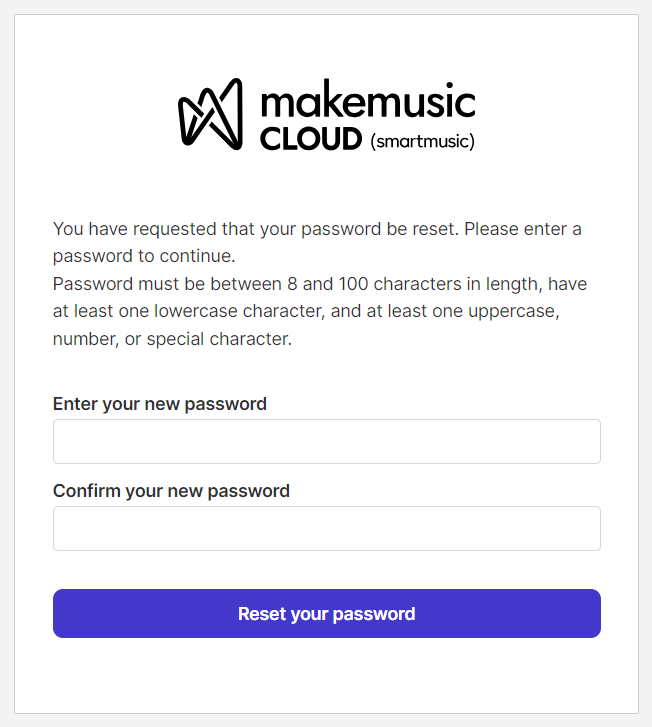
Task: Focus the Confirm your new password field
Action: pos(326,528)
